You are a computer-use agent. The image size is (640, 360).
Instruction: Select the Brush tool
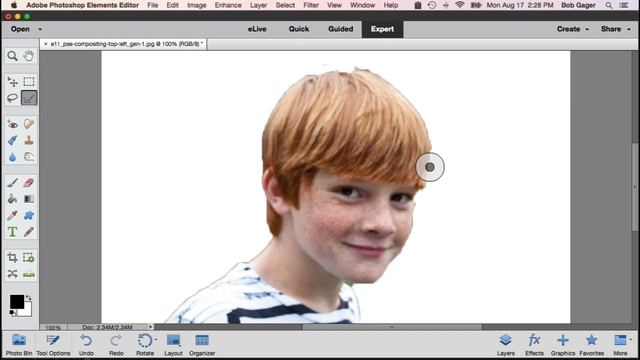12,183
